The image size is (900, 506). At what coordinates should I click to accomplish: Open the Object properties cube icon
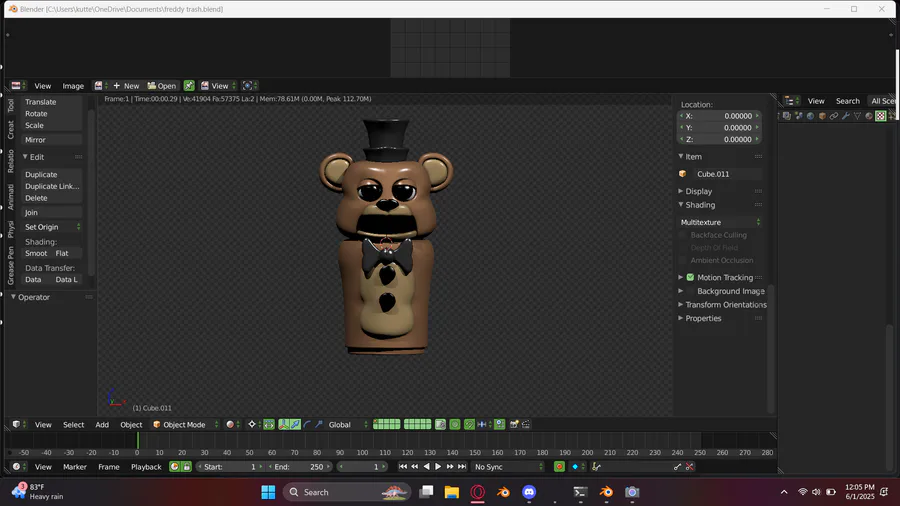click(x=822, y=116)
